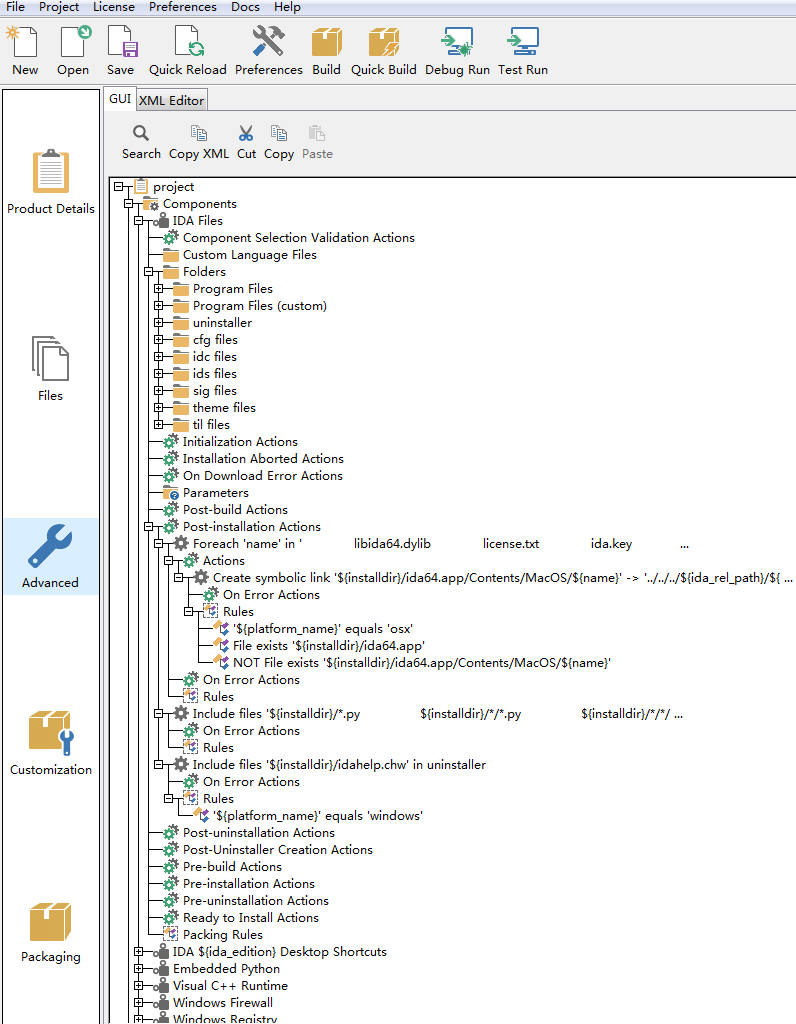Image resolution: width=796 pixels, height=1024 pixels.
Task: Click the greyed Paste icon
Action: coord(317,134)
